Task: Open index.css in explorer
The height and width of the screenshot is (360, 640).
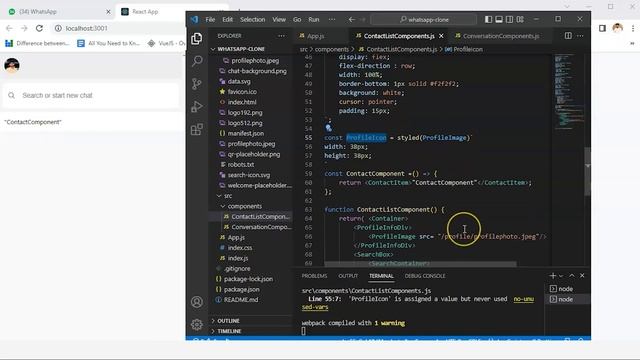Action: click(x=240, y=248)
